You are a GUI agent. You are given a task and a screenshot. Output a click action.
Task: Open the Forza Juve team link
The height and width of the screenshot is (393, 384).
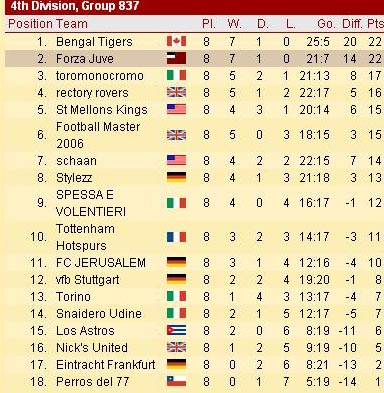[85, 59]
